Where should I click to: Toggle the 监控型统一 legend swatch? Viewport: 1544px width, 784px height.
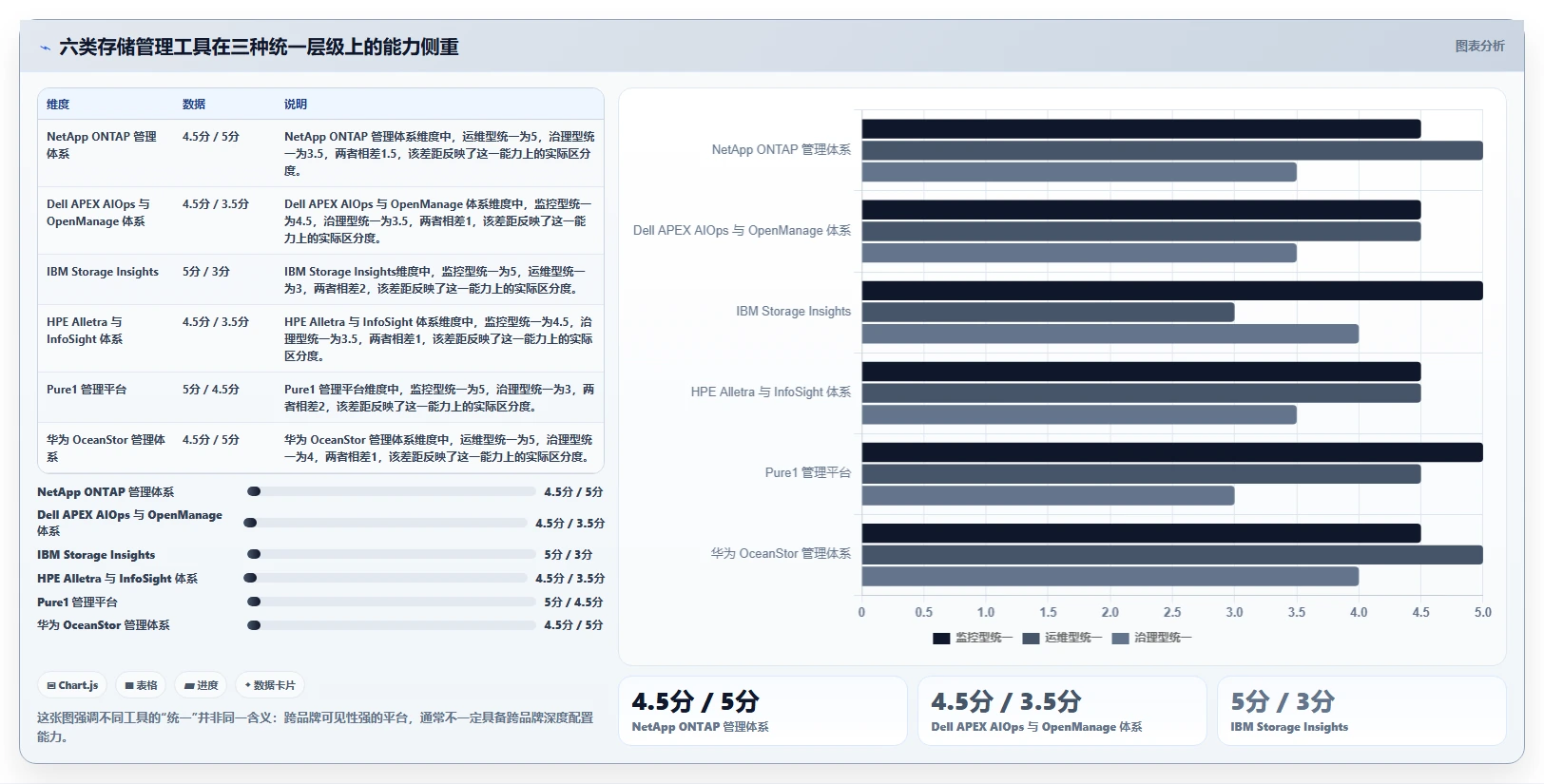click(x=941, y=638)
